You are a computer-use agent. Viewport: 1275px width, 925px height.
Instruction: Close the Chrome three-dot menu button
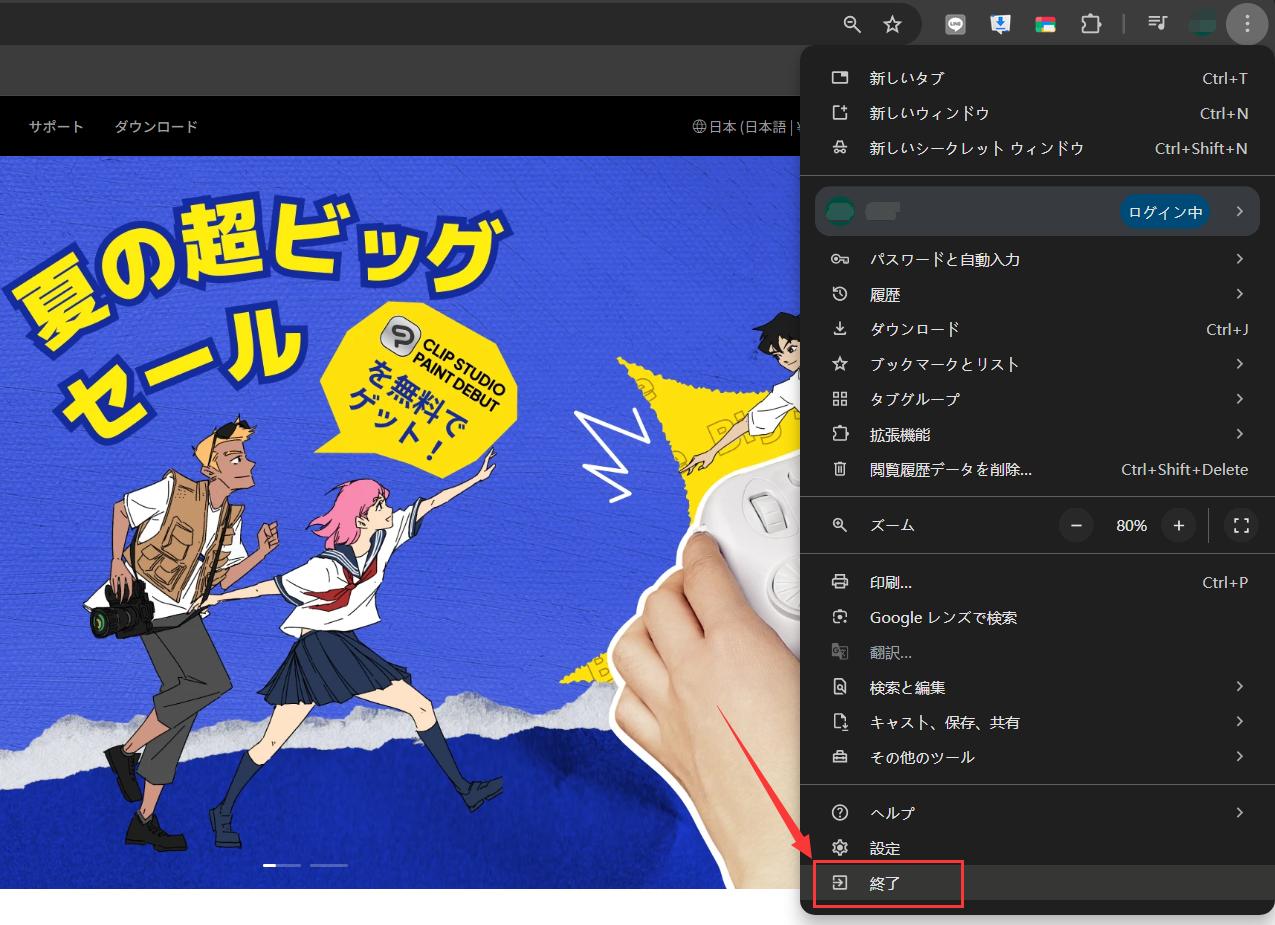1247,24
